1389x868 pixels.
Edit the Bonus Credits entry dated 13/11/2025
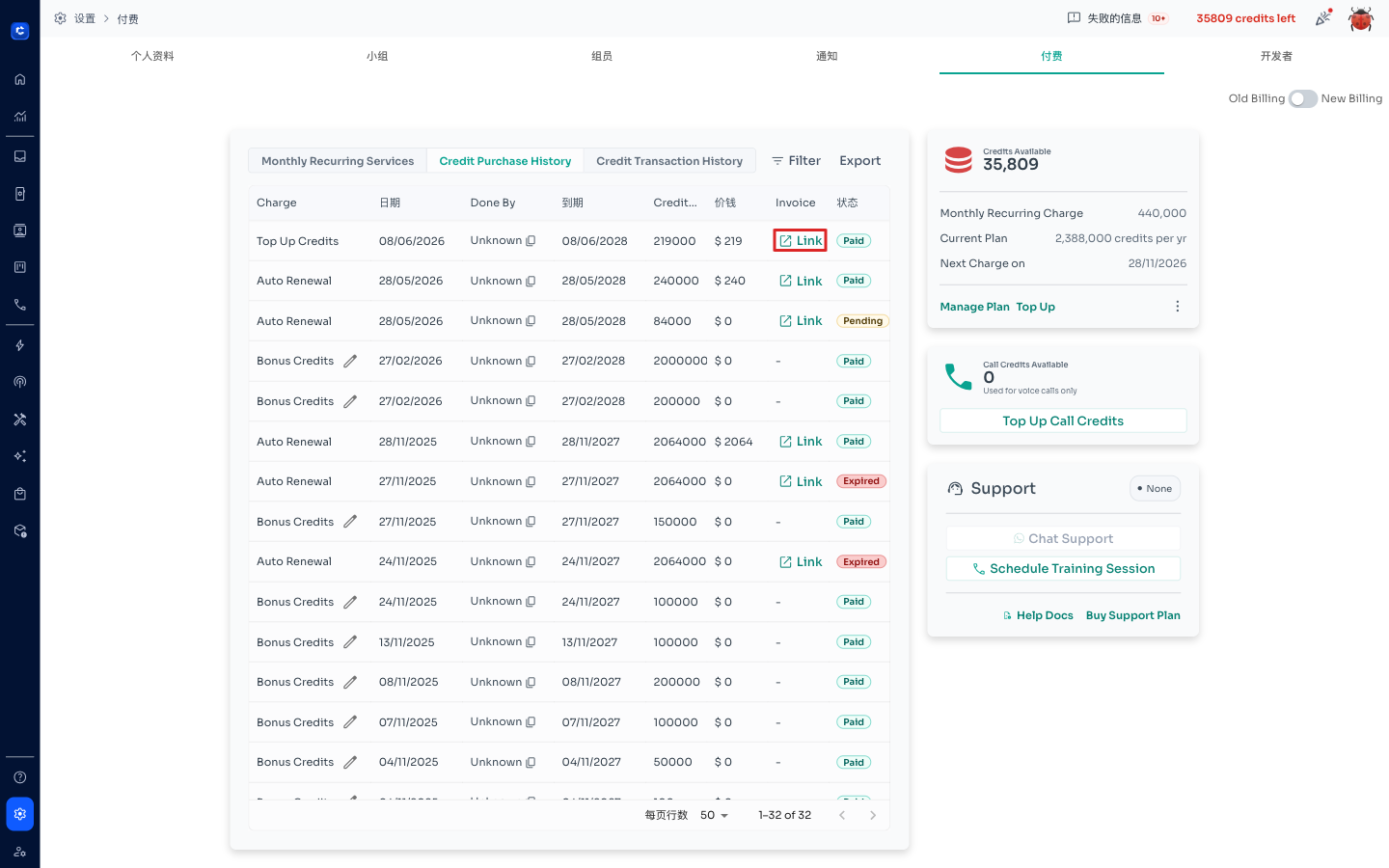point(350,642)
